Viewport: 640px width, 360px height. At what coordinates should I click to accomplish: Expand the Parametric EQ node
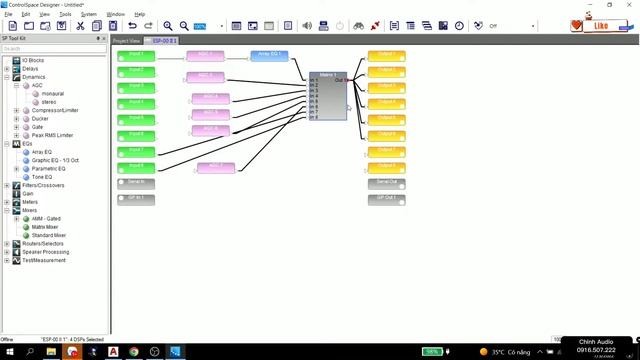(16, 169)
